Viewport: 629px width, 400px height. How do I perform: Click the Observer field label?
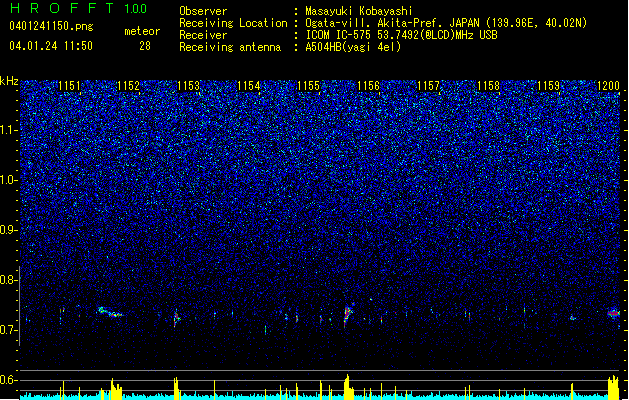pyautogui.click(x=203, y=11)
